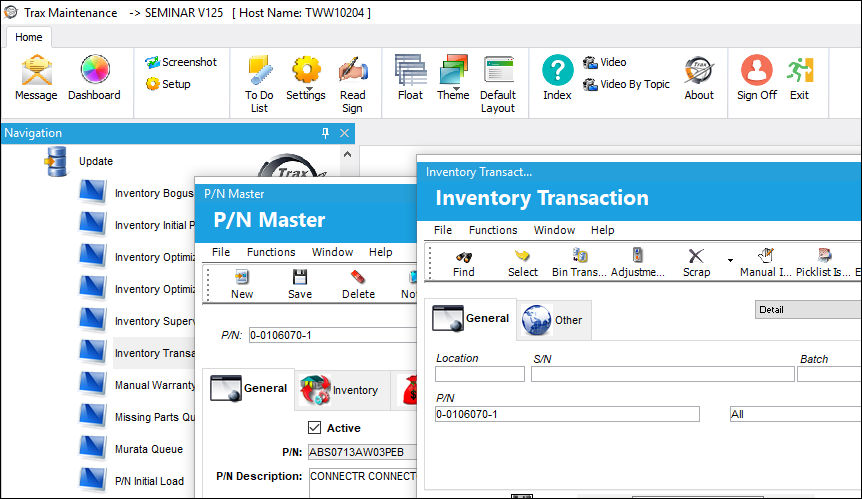Switch to Other tab in Inventory Transaction
The height and width of the screenshot is (499, 862).
point(554,320)
